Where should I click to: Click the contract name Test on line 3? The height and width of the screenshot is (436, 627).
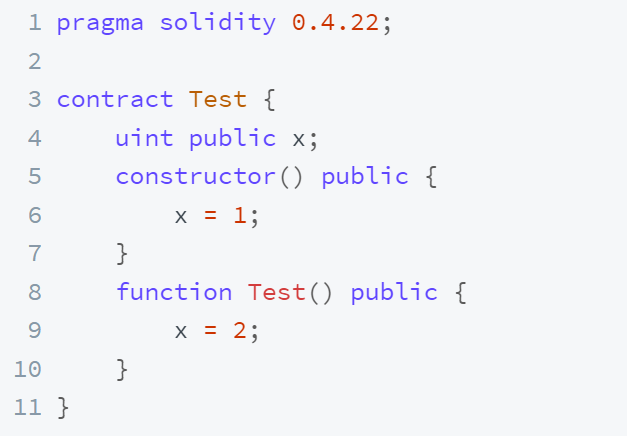tap(218, 99)
